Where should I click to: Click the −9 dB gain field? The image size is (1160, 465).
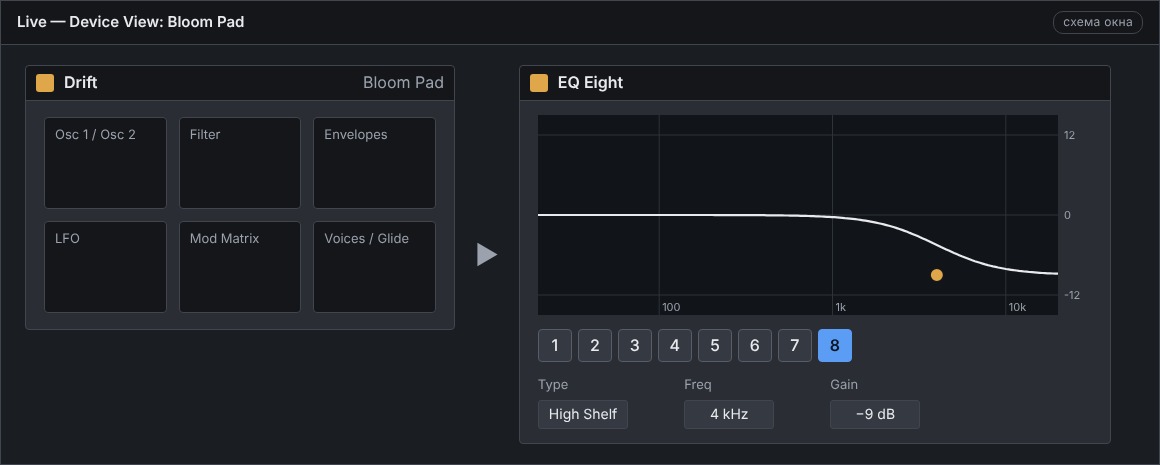(875, 414)
